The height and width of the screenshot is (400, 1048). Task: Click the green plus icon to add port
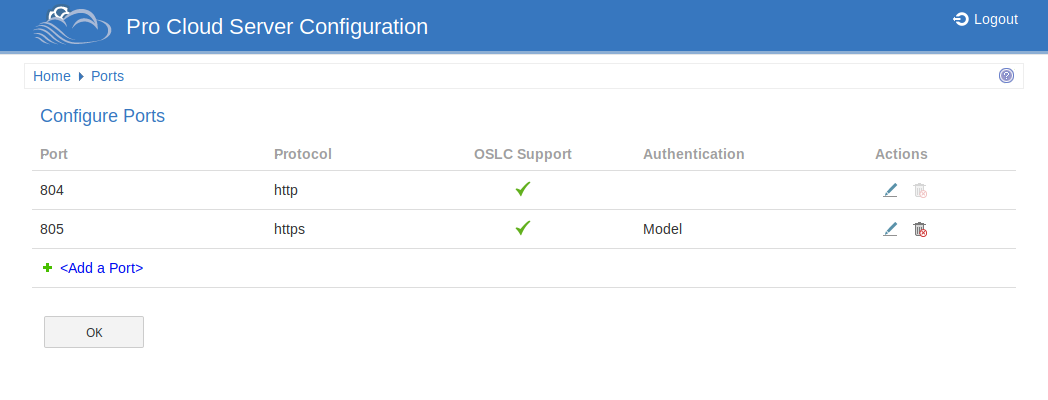click(x=47, y=268)
